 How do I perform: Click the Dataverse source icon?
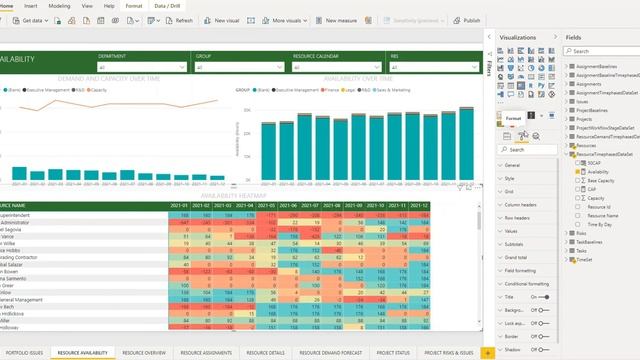click(x=116, y=20)
